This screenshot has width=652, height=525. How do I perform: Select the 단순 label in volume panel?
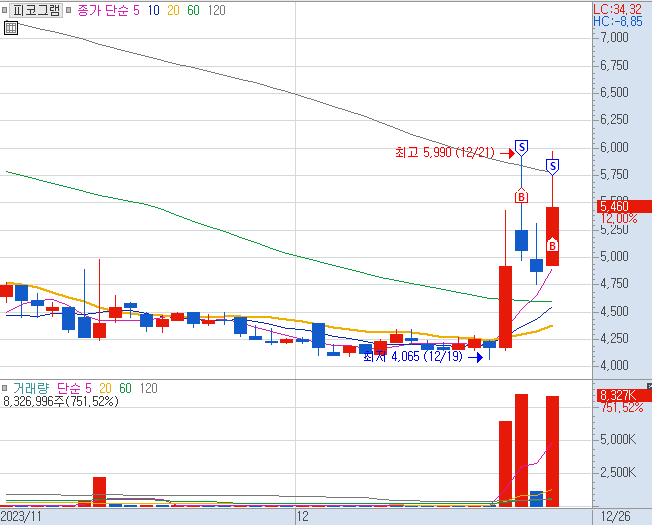(x=69, y=388)
